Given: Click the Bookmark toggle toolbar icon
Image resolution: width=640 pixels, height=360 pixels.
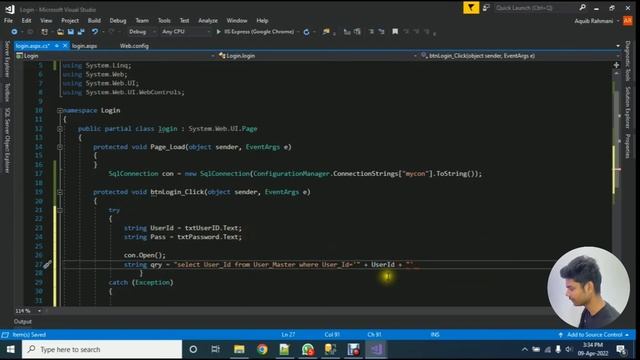Looking at the screenshot, I should click(x=395, y=31).
